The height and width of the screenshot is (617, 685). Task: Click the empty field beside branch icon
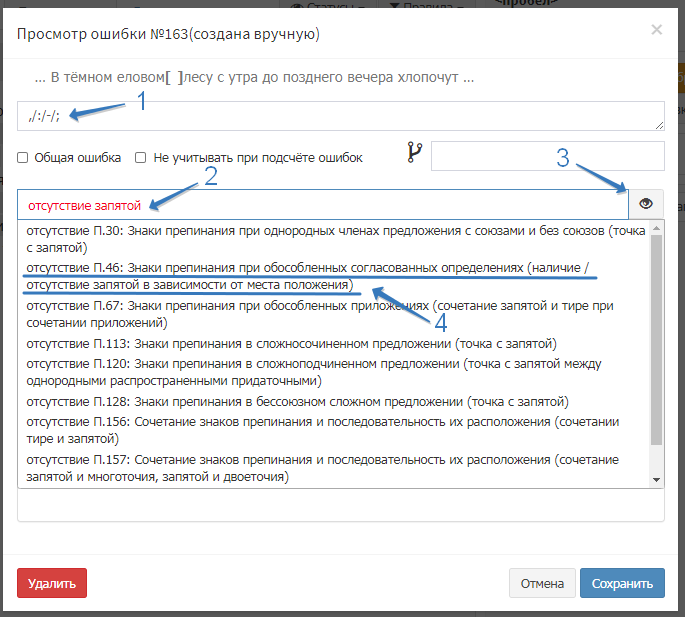click(x=547, y=156)
